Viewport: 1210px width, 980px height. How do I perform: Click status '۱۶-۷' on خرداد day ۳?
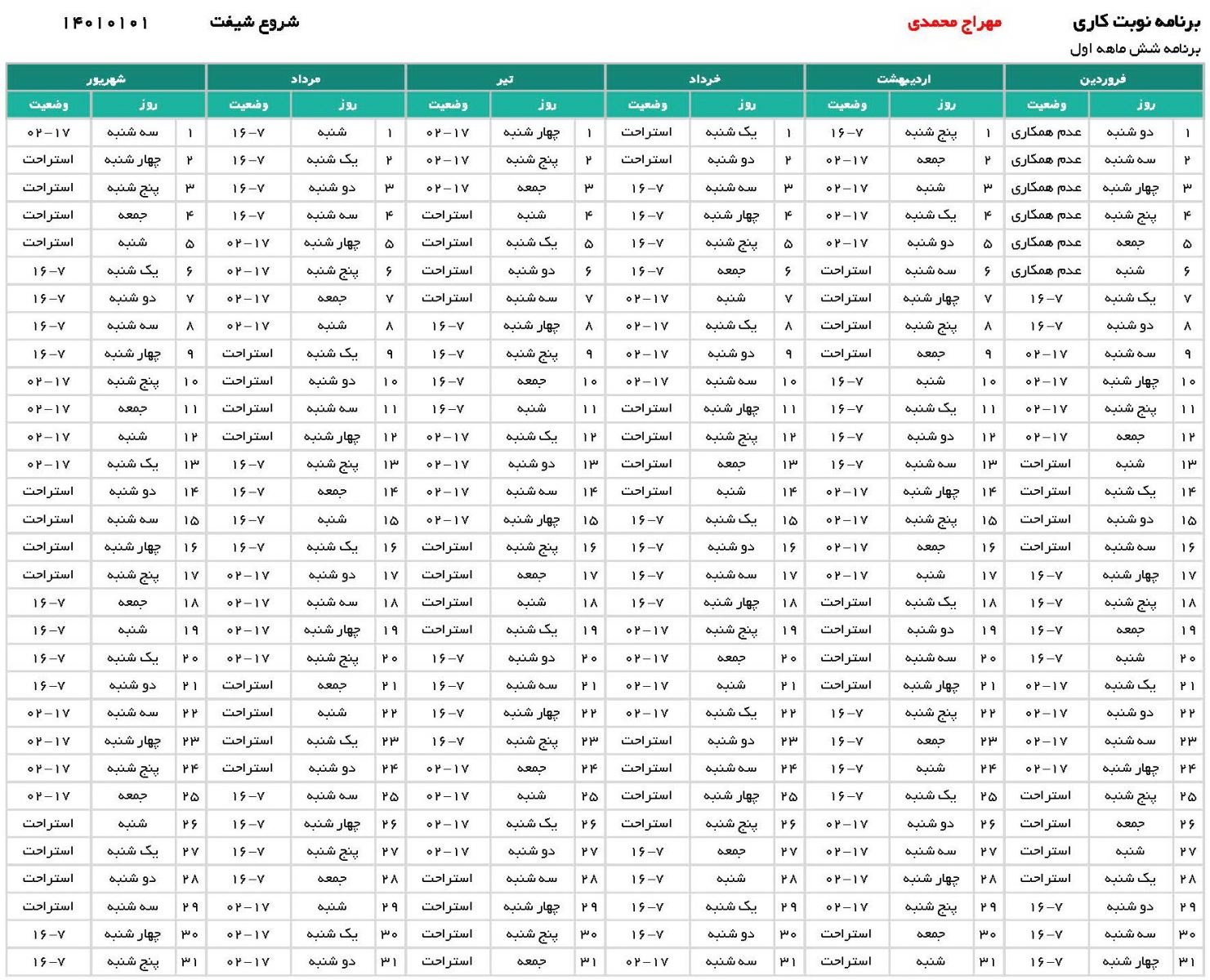[x=647, y=188]
